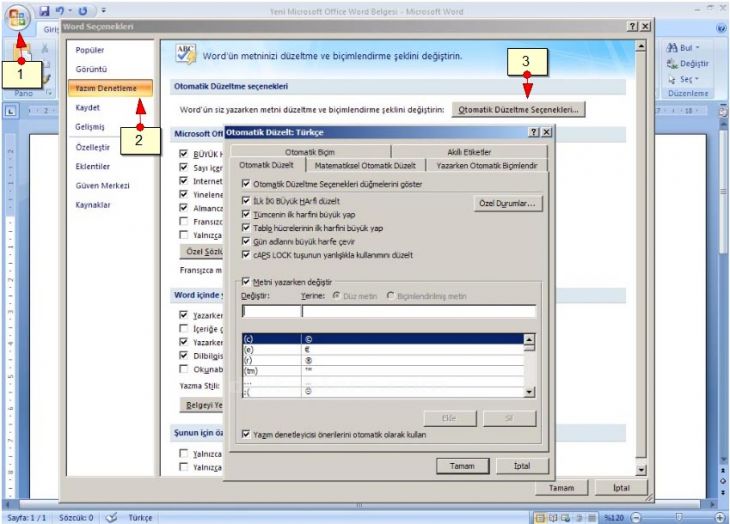730x524 pixels.
Task: Click Tamam in Word Seçenekleri dialog
Action: [561, 488]
